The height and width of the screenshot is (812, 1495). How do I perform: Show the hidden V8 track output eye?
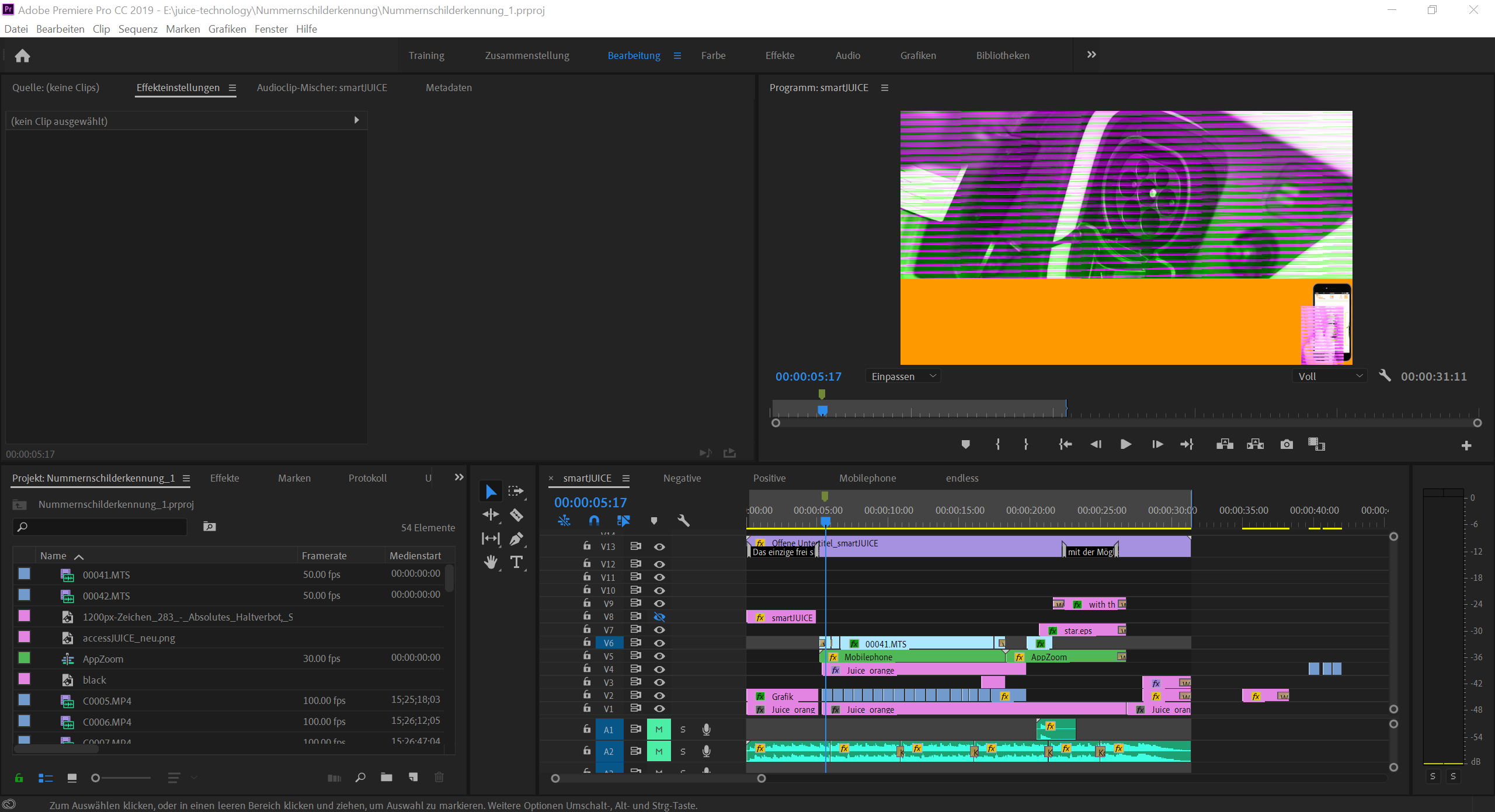pos(659,616)
